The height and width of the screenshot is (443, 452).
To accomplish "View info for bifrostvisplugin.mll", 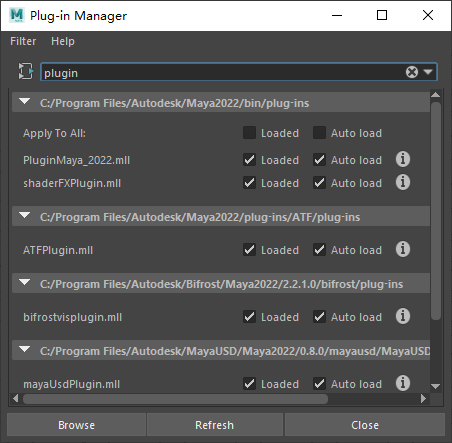I will pos(403,316).
